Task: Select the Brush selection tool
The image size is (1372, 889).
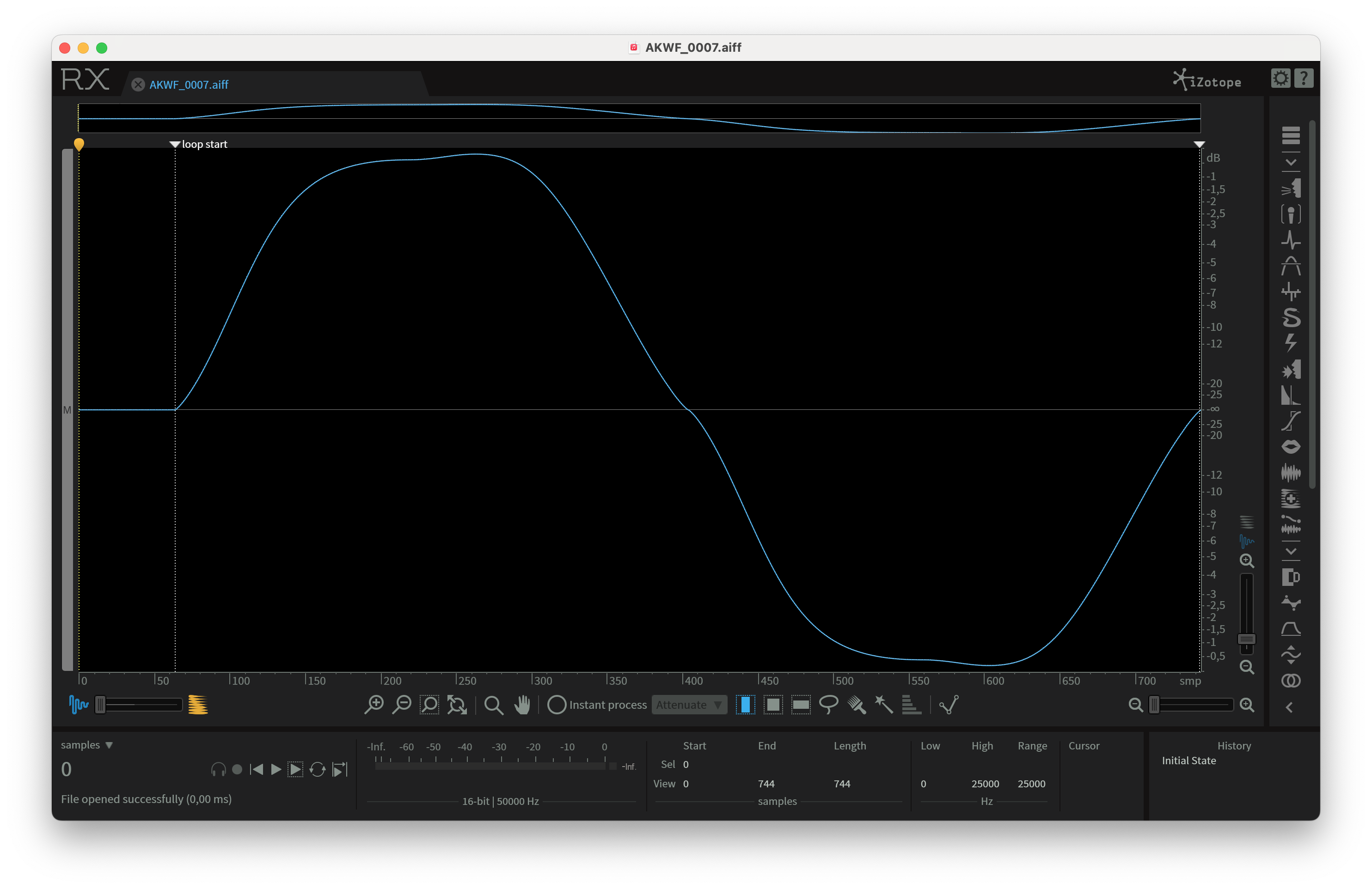Action: tap(857, 705)
